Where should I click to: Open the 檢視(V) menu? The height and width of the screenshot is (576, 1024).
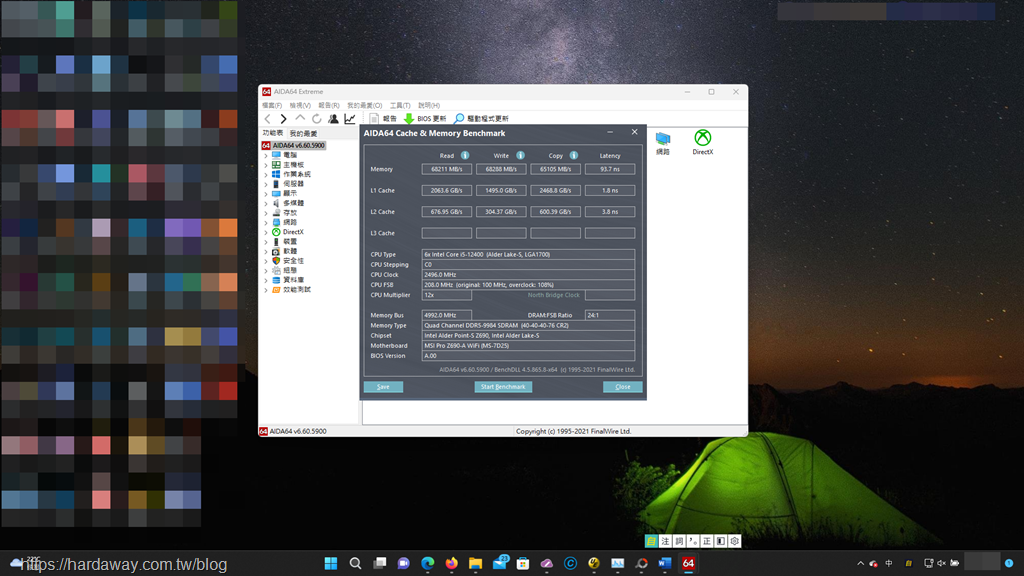(x=300, y=105)
